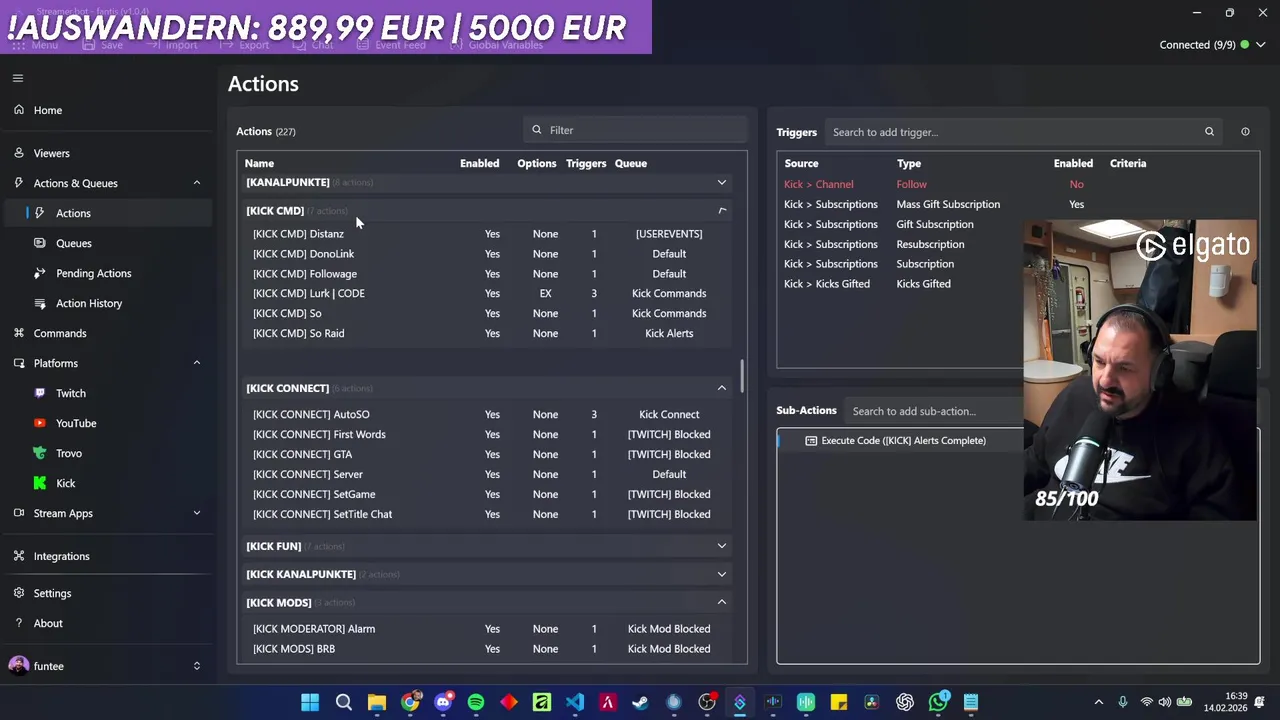
Task: Collapse the Platforms sidebar section
Action: click(x=197, y=363)
